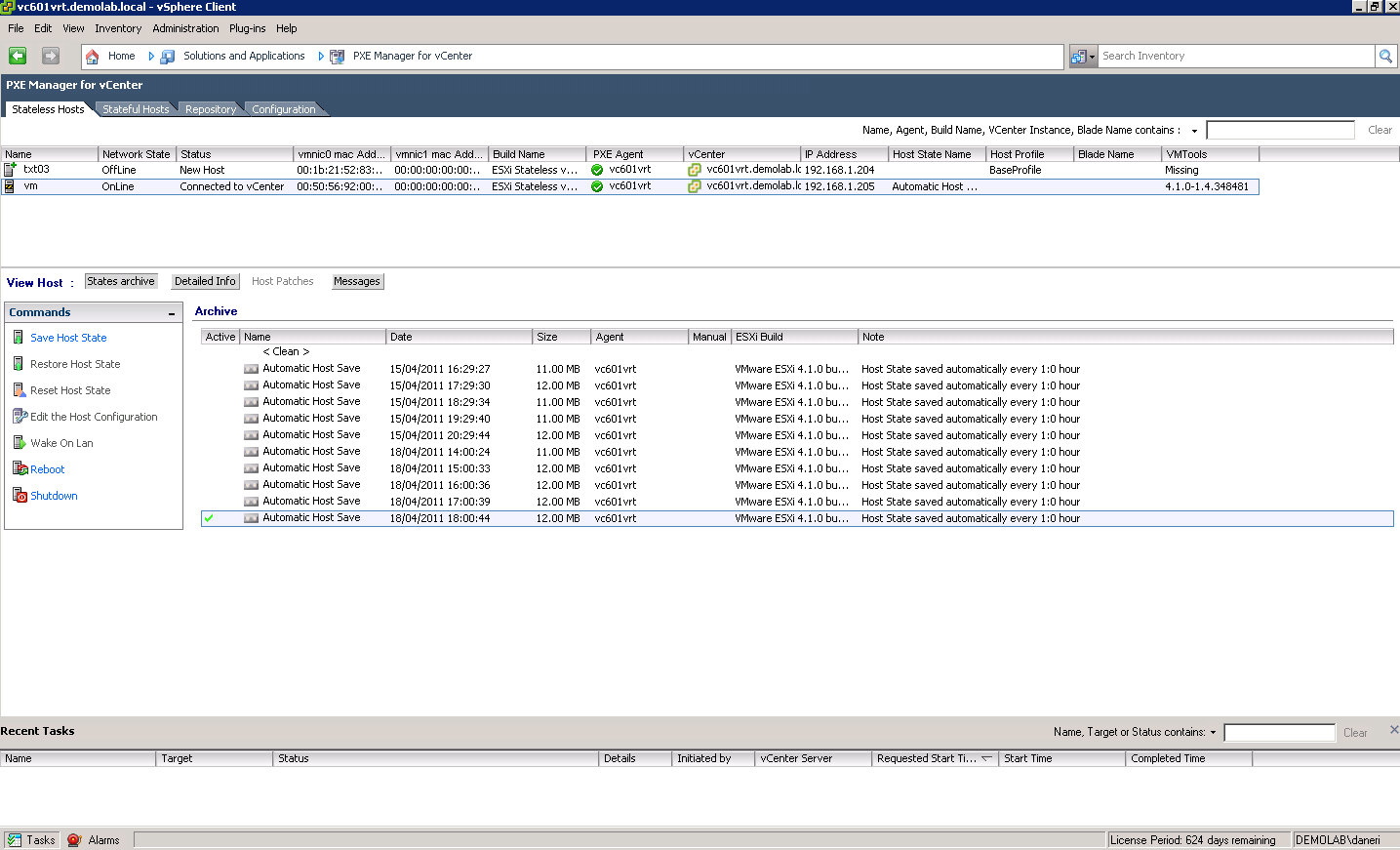The image size is (1400, 850).
Task: Click the green active checkmark on the 18:00:44 archive
Action: point(209,518)
